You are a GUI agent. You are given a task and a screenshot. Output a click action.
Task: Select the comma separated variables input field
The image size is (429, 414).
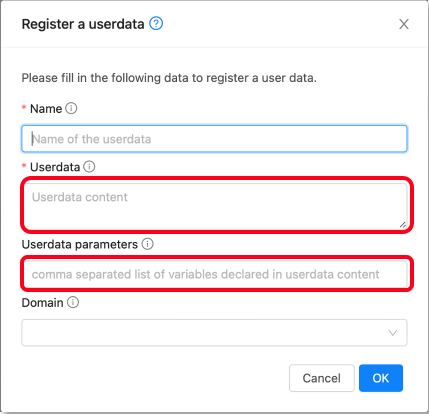pos(214,274)
